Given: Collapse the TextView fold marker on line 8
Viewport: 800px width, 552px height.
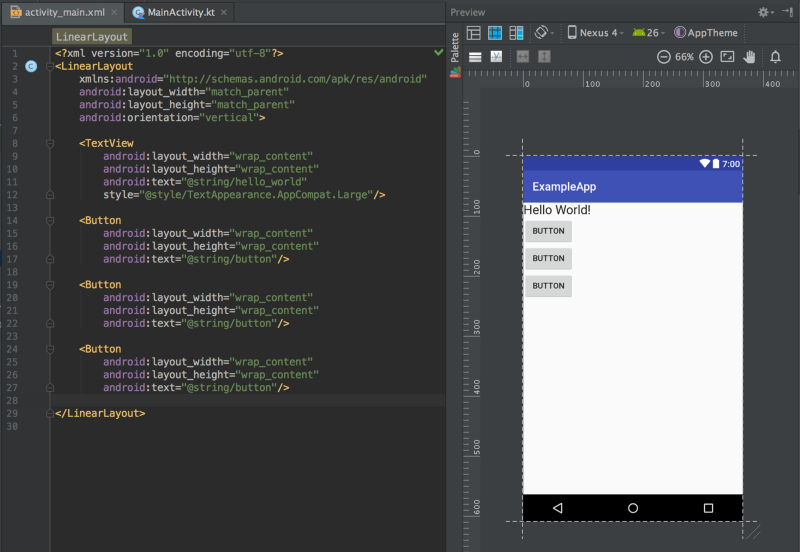Looking at the screenshot, I should (50, 143).
